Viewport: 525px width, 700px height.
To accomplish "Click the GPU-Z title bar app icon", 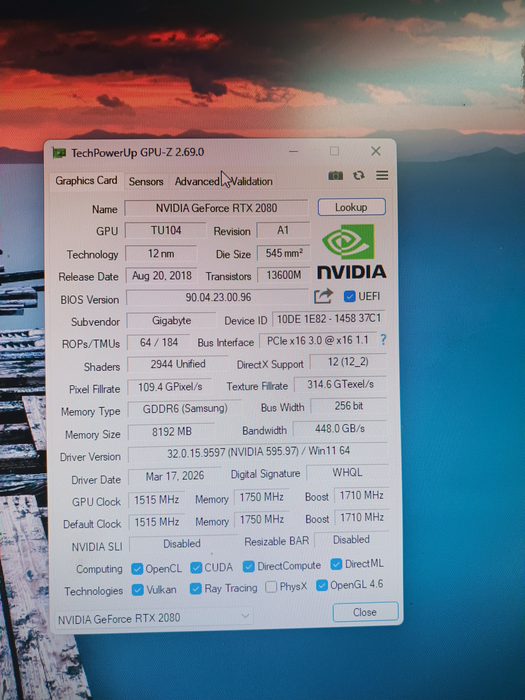I will (59, 153).
